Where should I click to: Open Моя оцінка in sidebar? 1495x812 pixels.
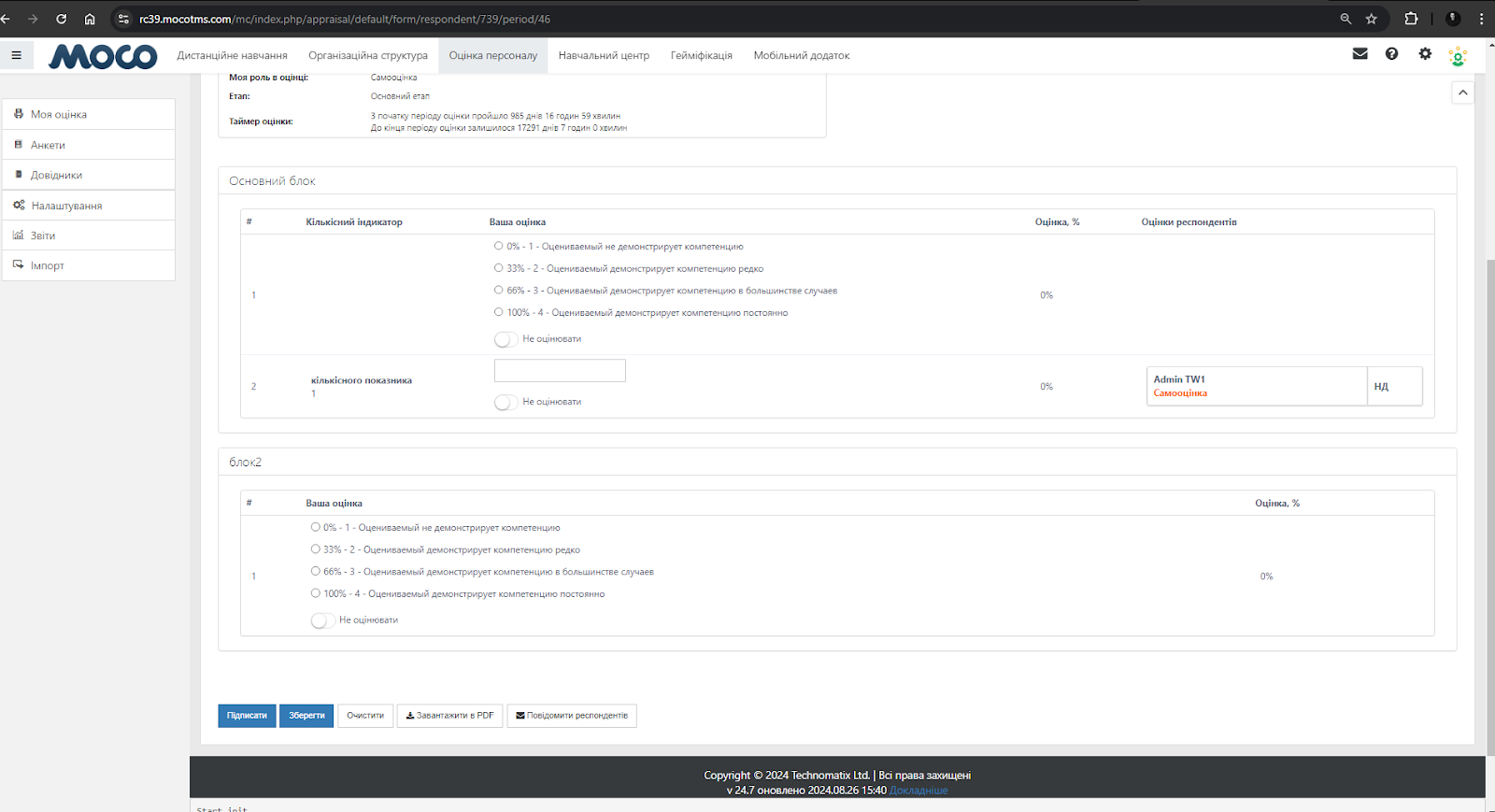point(89,114)
